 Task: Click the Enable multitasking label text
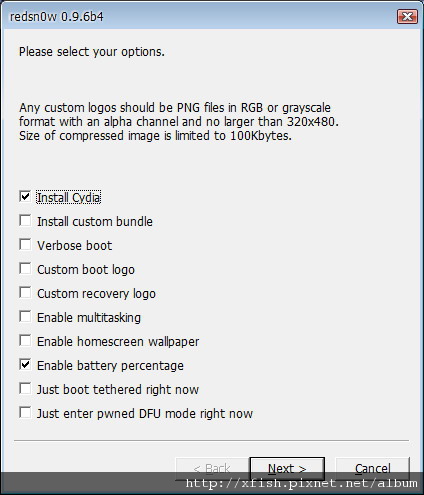89,318
